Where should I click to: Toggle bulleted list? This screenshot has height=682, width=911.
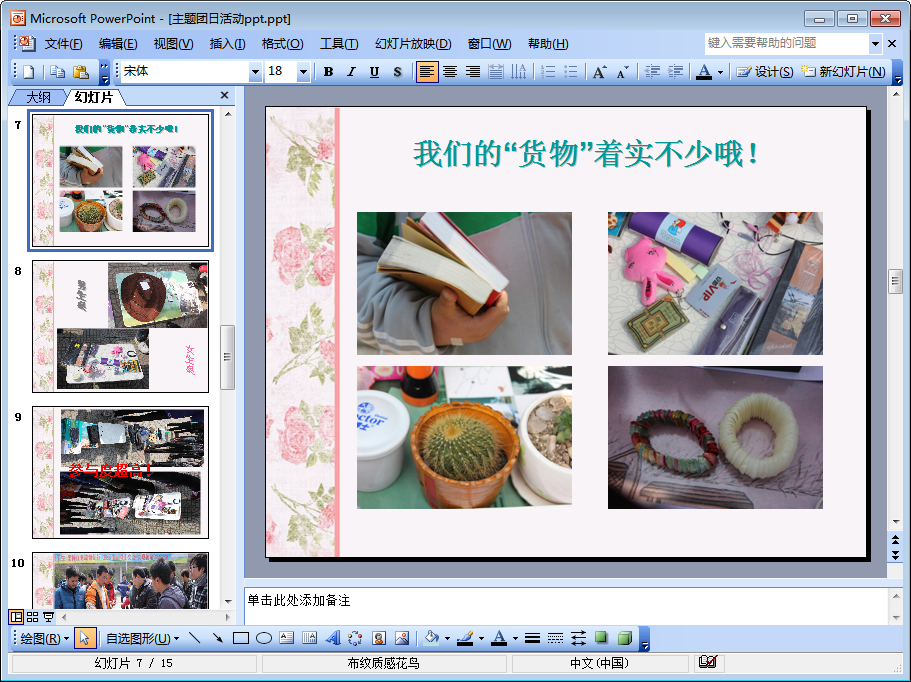point(571,71)
